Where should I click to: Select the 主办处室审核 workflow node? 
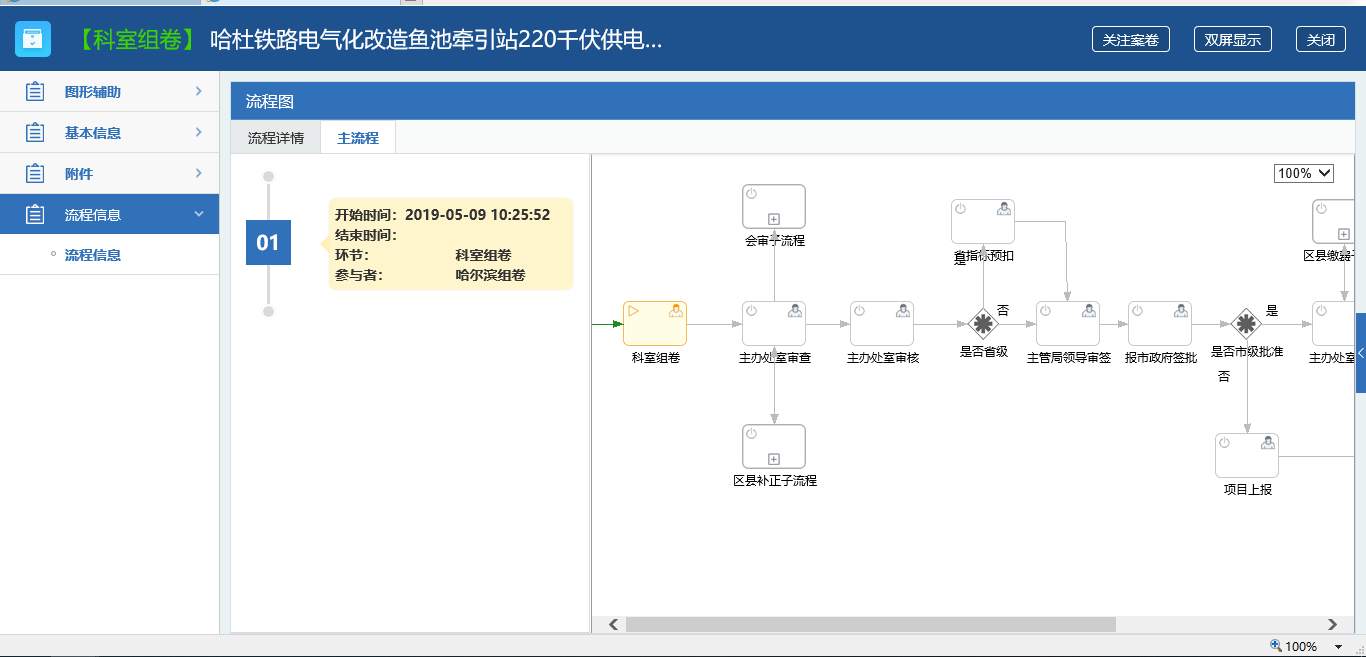click(882, 323)
